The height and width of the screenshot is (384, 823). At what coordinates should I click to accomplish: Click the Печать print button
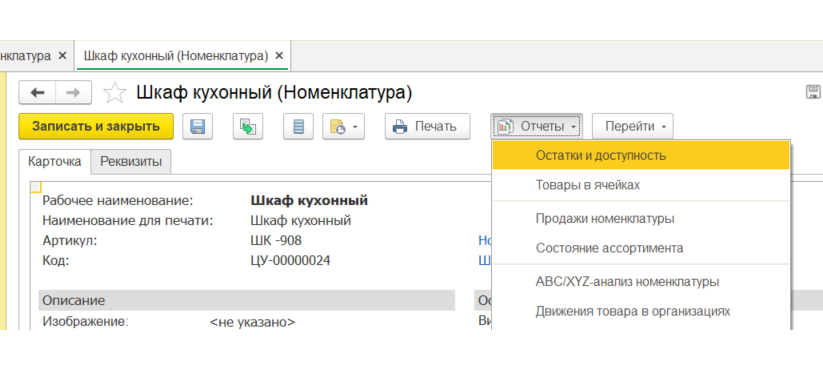coord(427,126)
